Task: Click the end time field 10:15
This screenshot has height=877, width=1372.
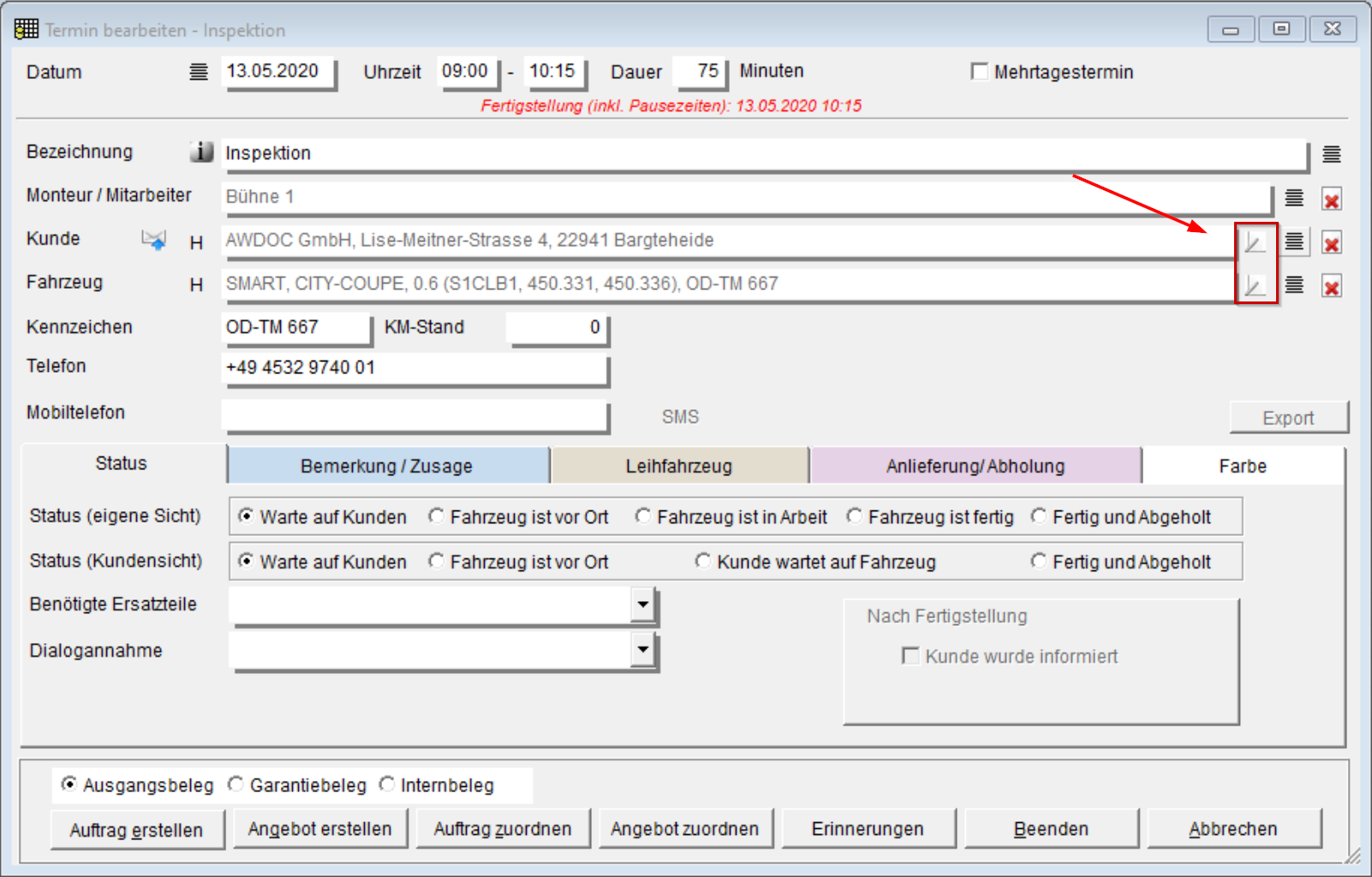Action: pyautogui.click(x=555, y=72)
